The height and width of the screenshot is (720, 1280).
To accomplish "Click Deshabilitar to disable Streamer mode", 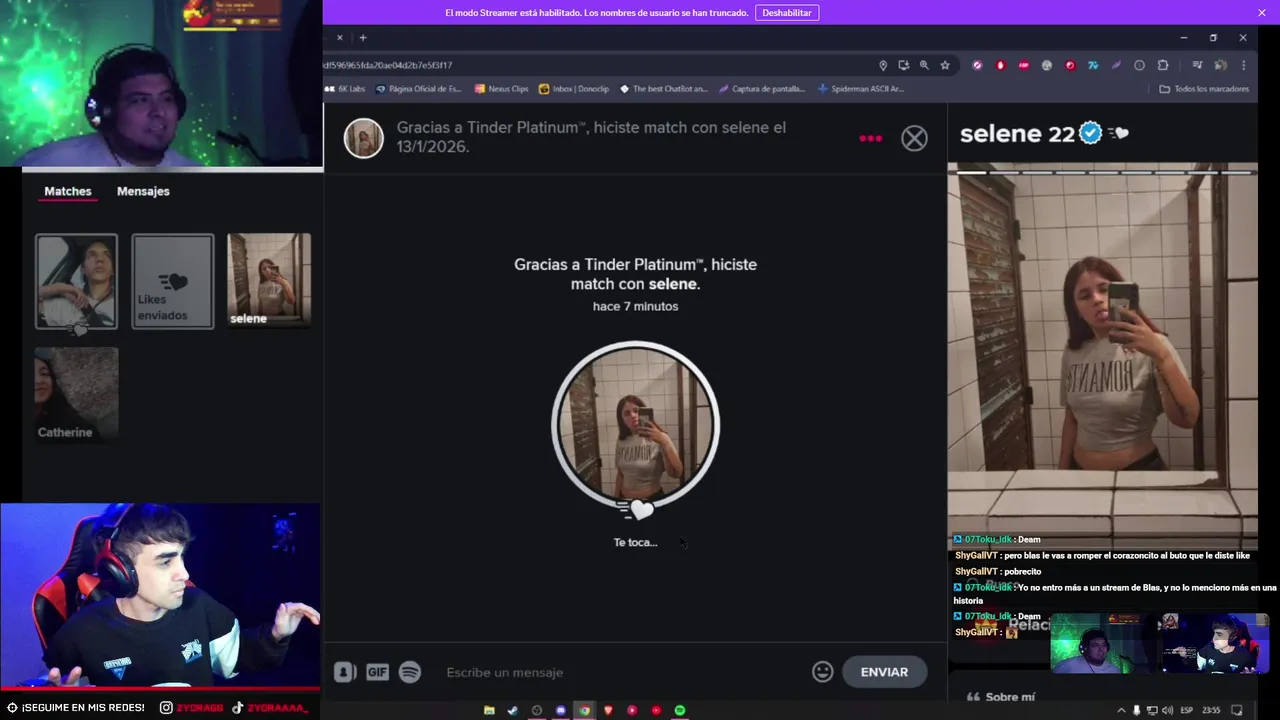I will 787,13.
